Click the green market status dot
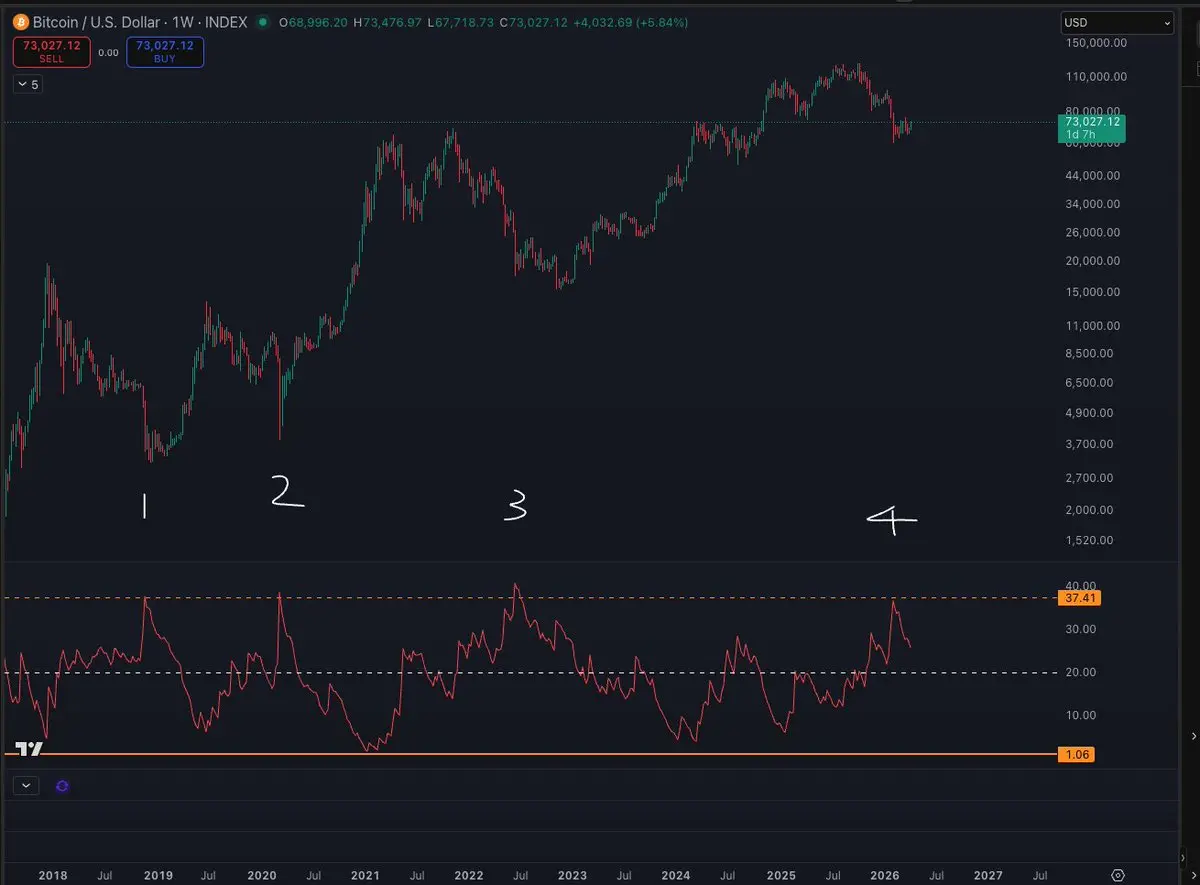The image size is (1200, 885). pos(262,22)
